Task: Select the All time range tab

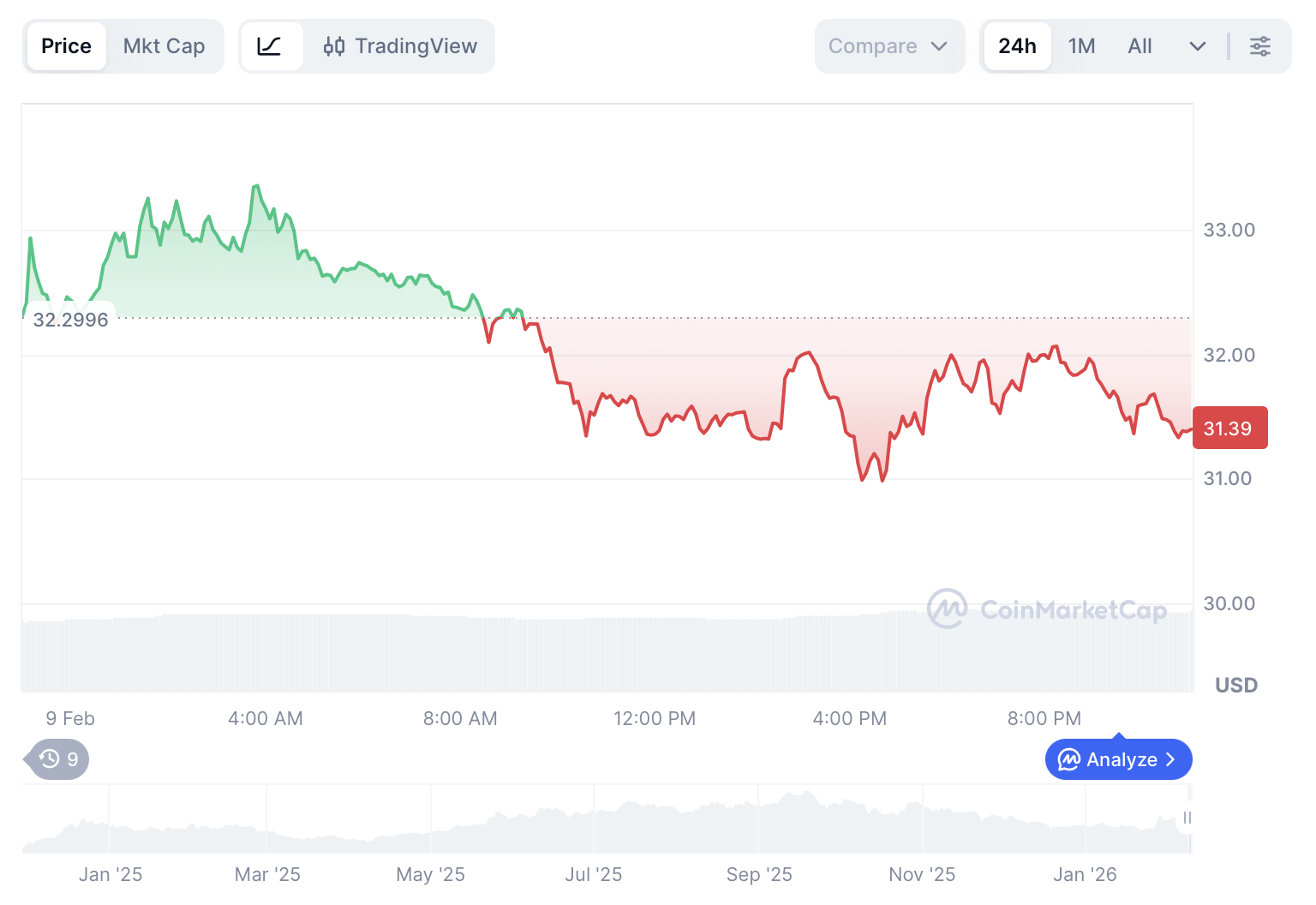Action: click(x=1140, y=46)
